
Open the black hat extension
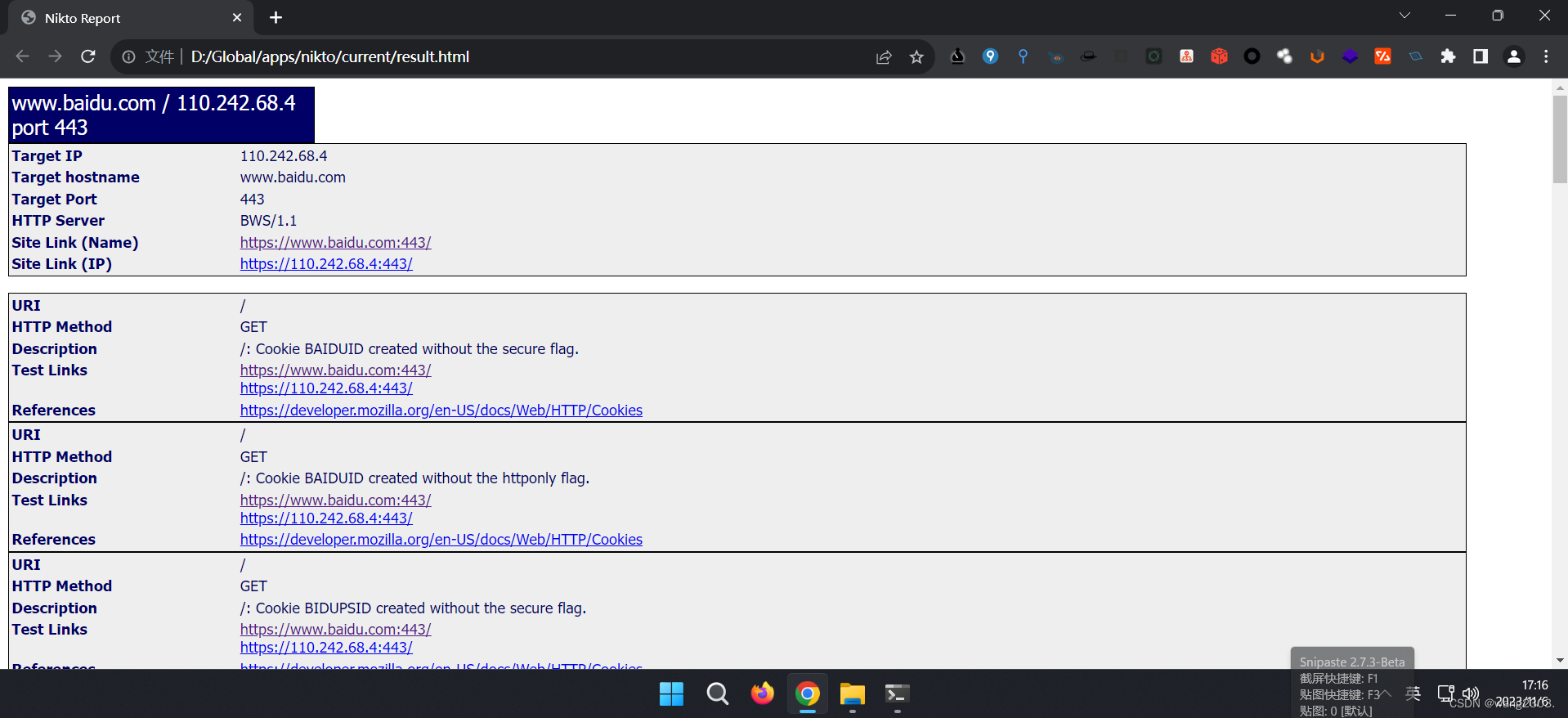(1089, 56)
